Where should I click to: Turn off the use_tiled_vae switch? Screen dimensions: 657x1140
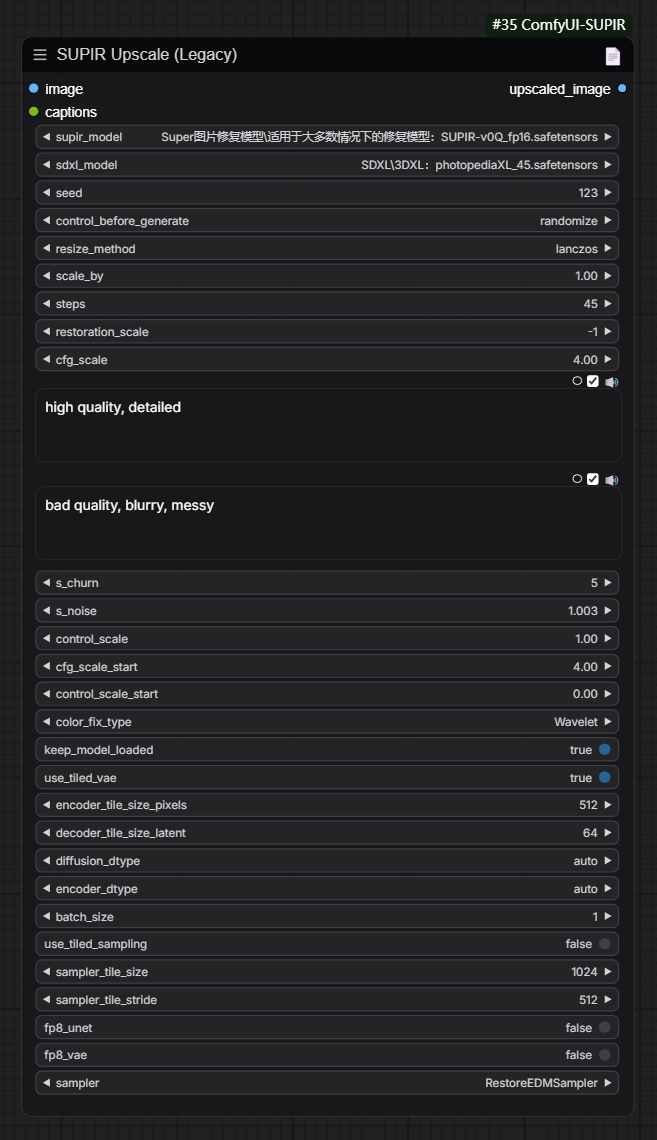tap(604, 778)
